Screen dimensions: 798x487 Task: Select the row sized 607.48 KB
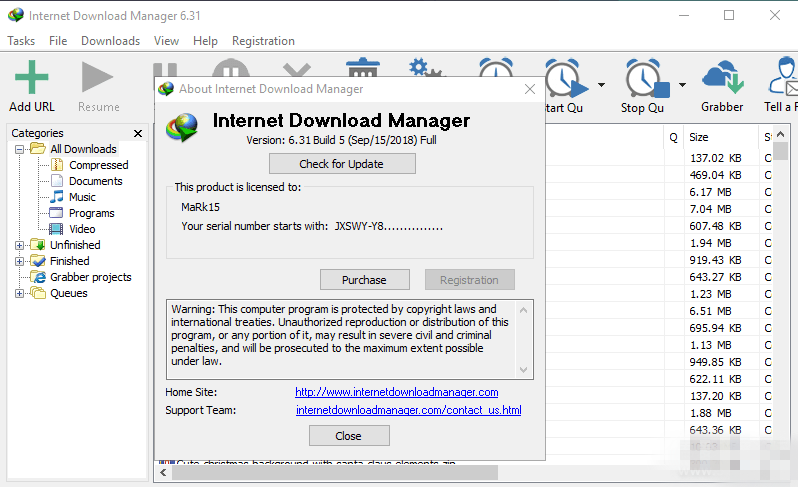[715, 226]
